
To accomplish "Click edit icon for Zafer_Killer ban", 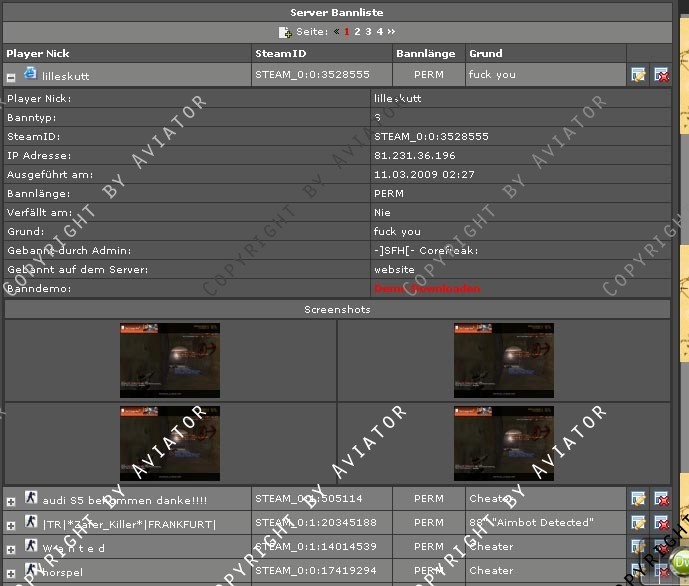I will coord(638,523).
